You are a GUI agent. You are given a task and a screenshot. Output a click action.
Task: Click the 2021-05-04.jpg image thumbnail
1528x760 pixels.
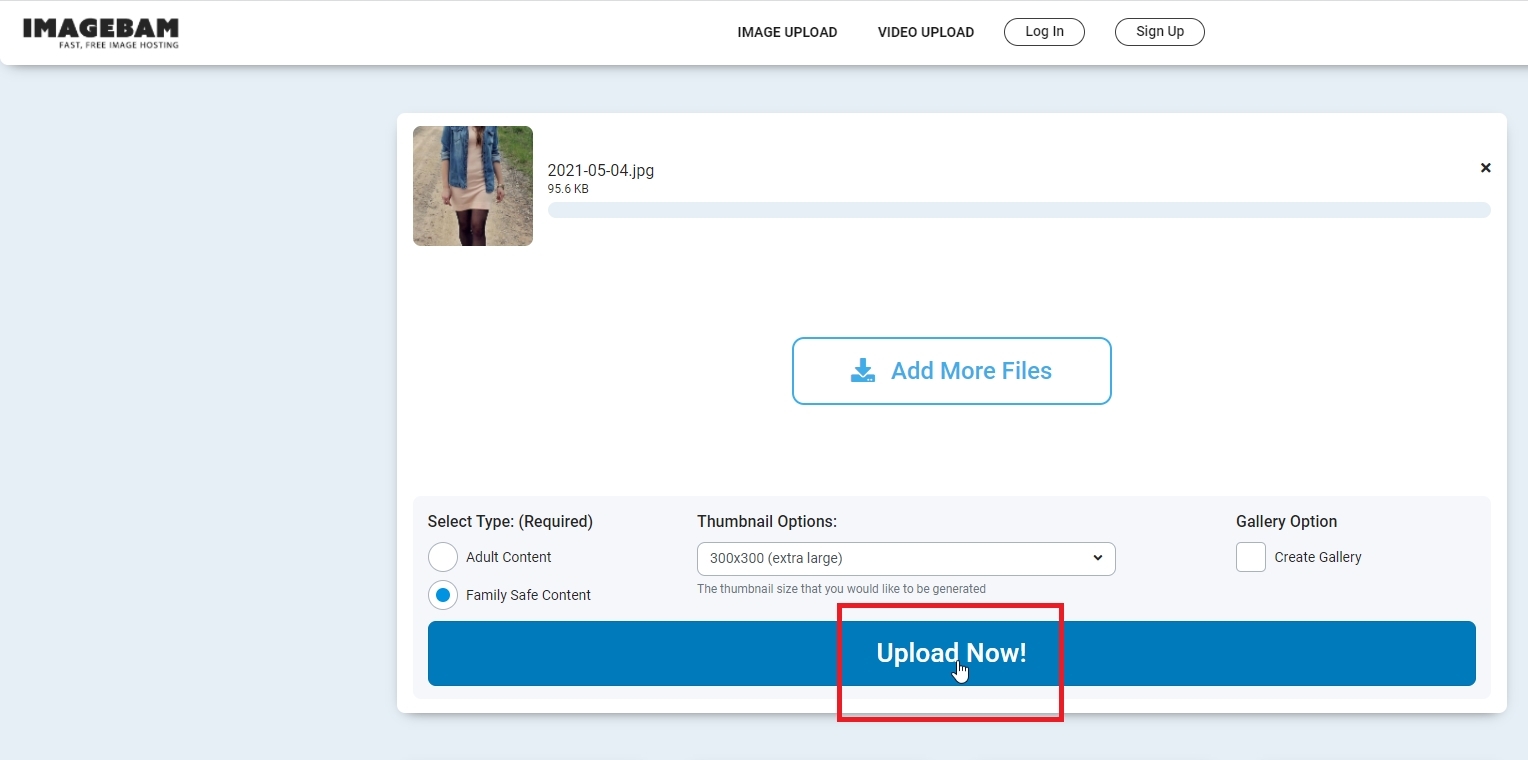(473, 186)
